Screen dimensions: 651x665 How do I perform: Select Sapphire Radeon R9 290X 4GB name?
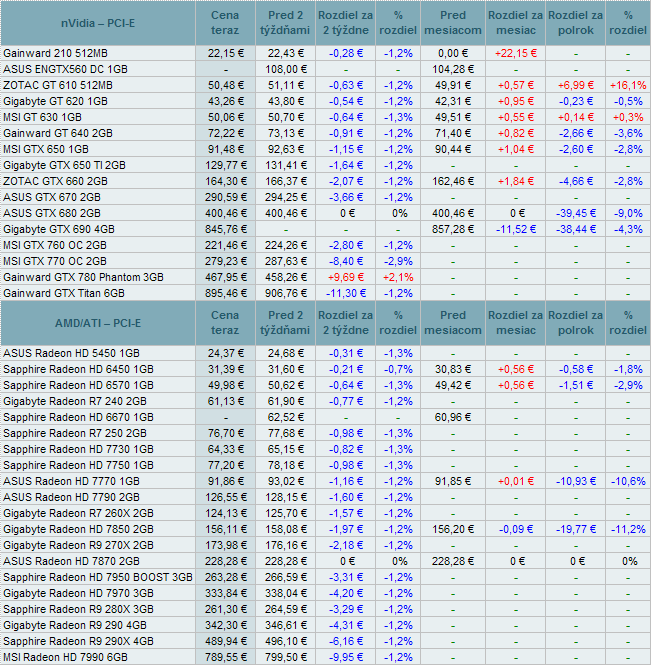point(78,642)
